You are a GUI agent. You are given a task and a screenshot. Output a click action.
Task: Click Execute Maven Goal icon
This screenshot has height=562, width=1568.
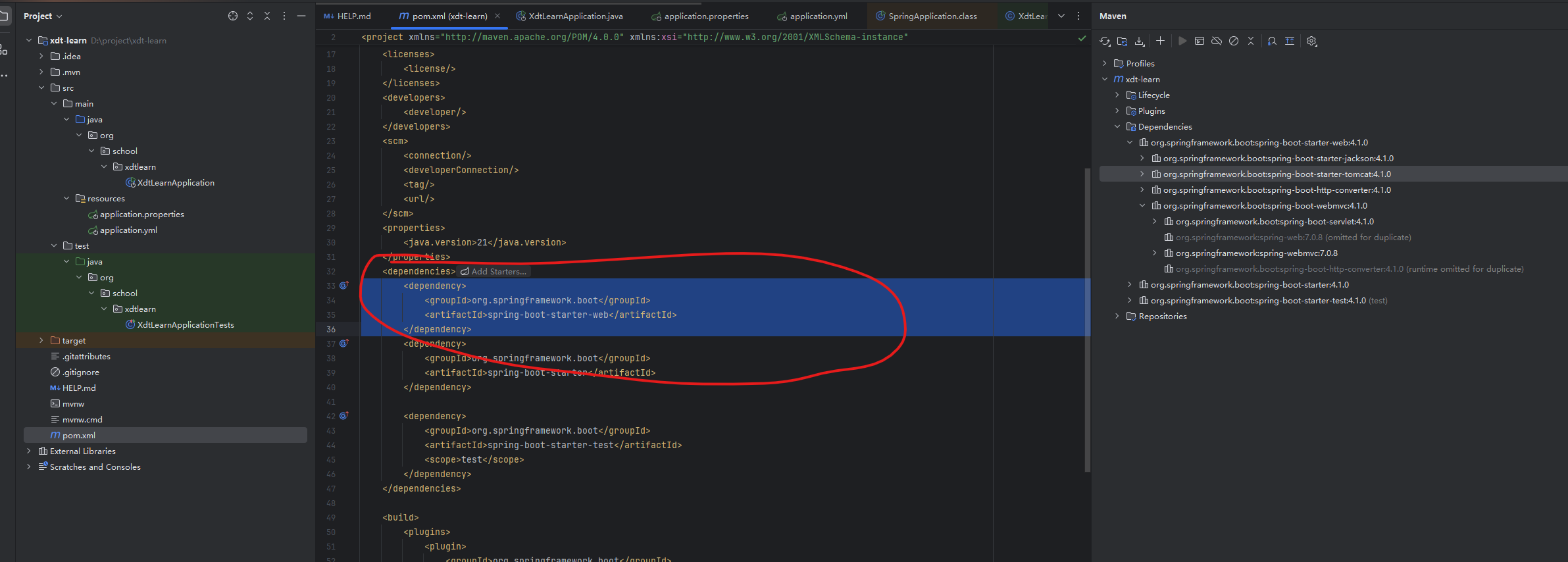(x=1200, y=41)
